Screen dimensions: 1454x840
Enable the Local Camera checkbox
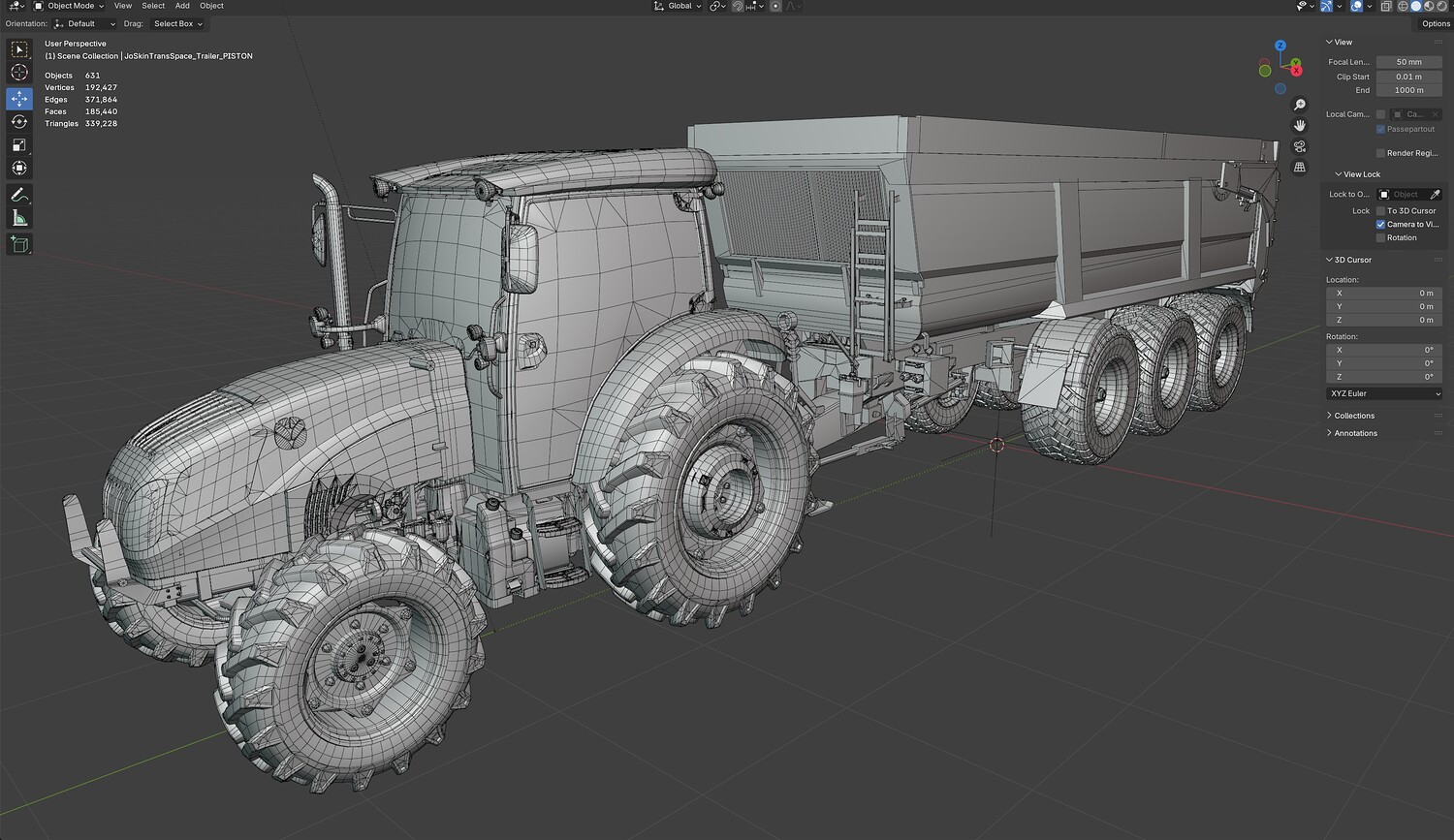coord(1380,114)
